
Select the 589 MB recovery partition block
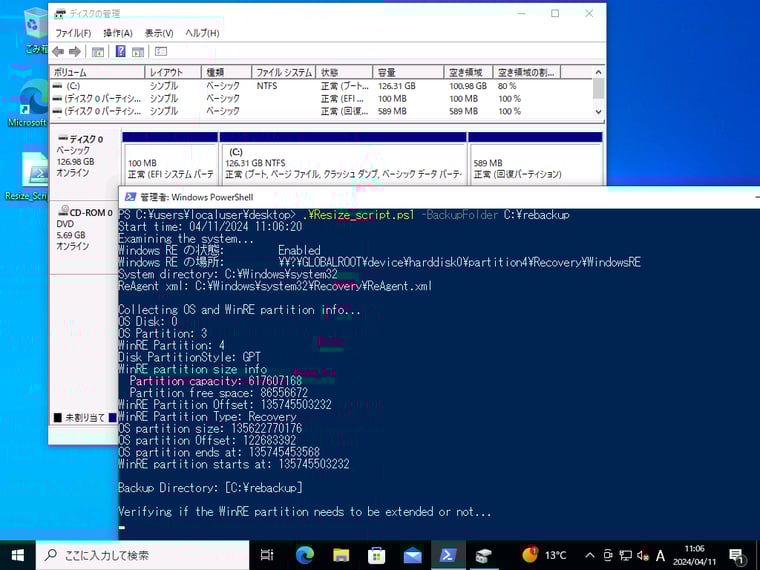coord(536,159)
